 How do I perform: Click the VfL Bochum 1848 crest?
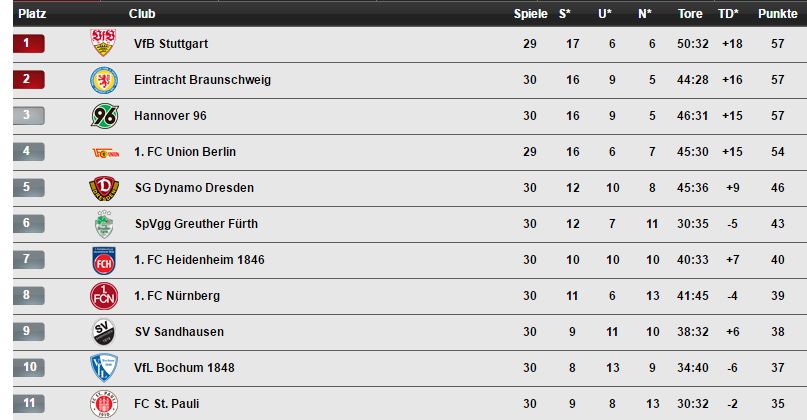(x=104, y=368)
